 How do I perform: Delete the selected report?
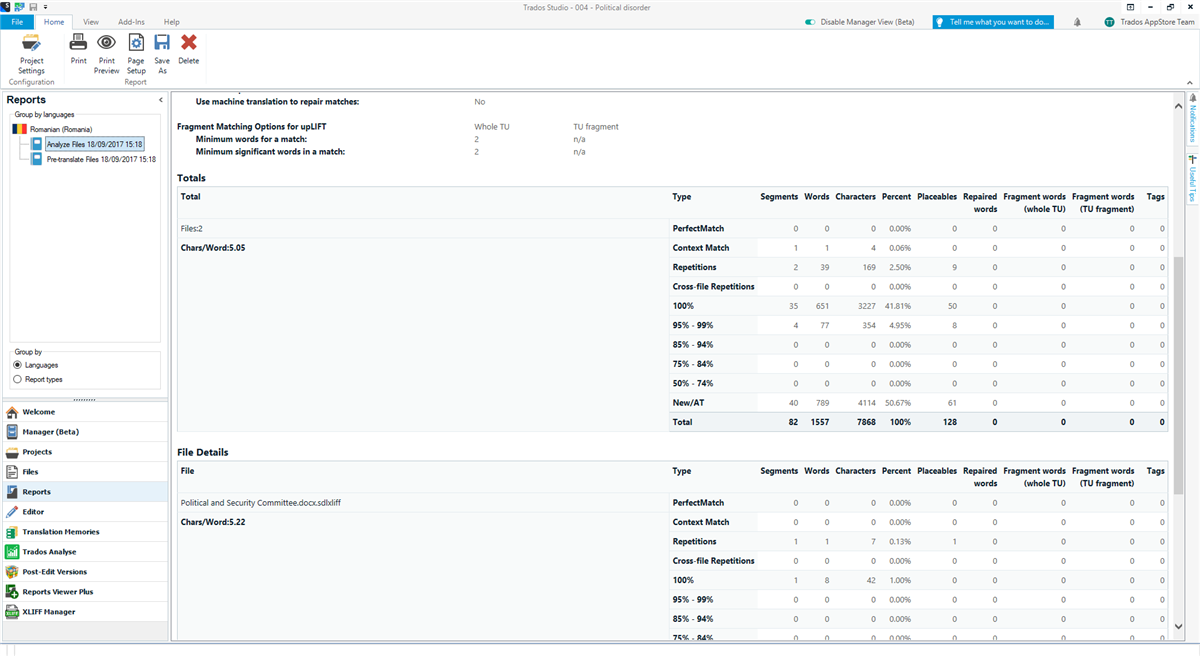[x=188, y=49]
